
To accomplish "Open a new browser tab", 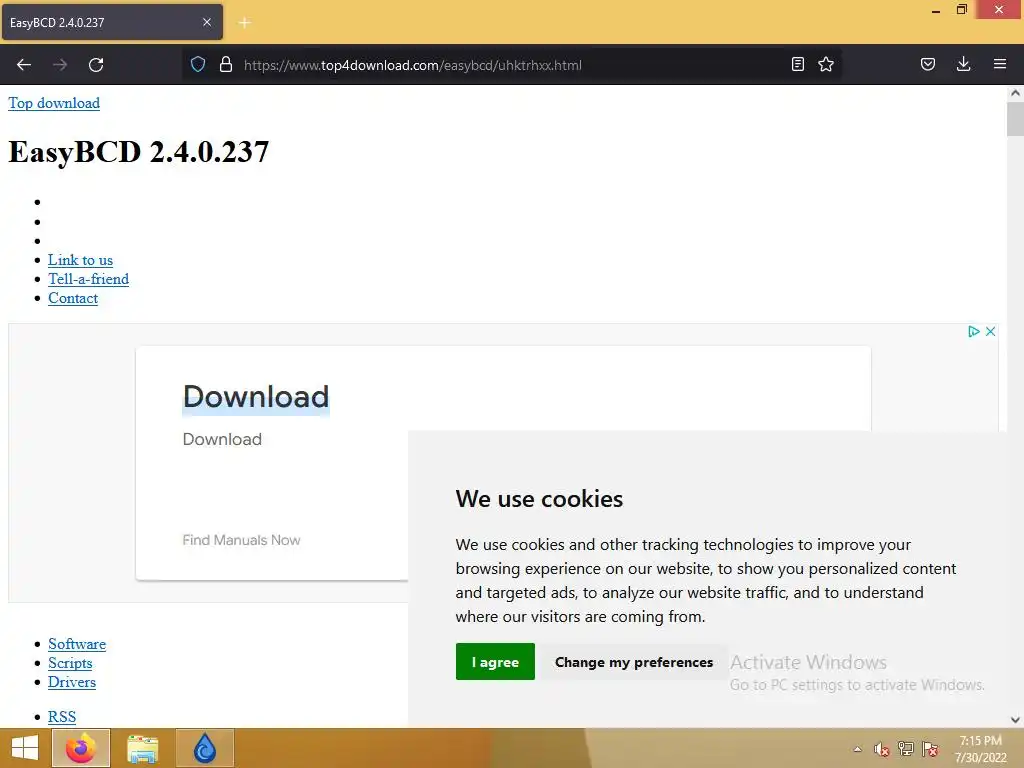I will pos(245,23).
